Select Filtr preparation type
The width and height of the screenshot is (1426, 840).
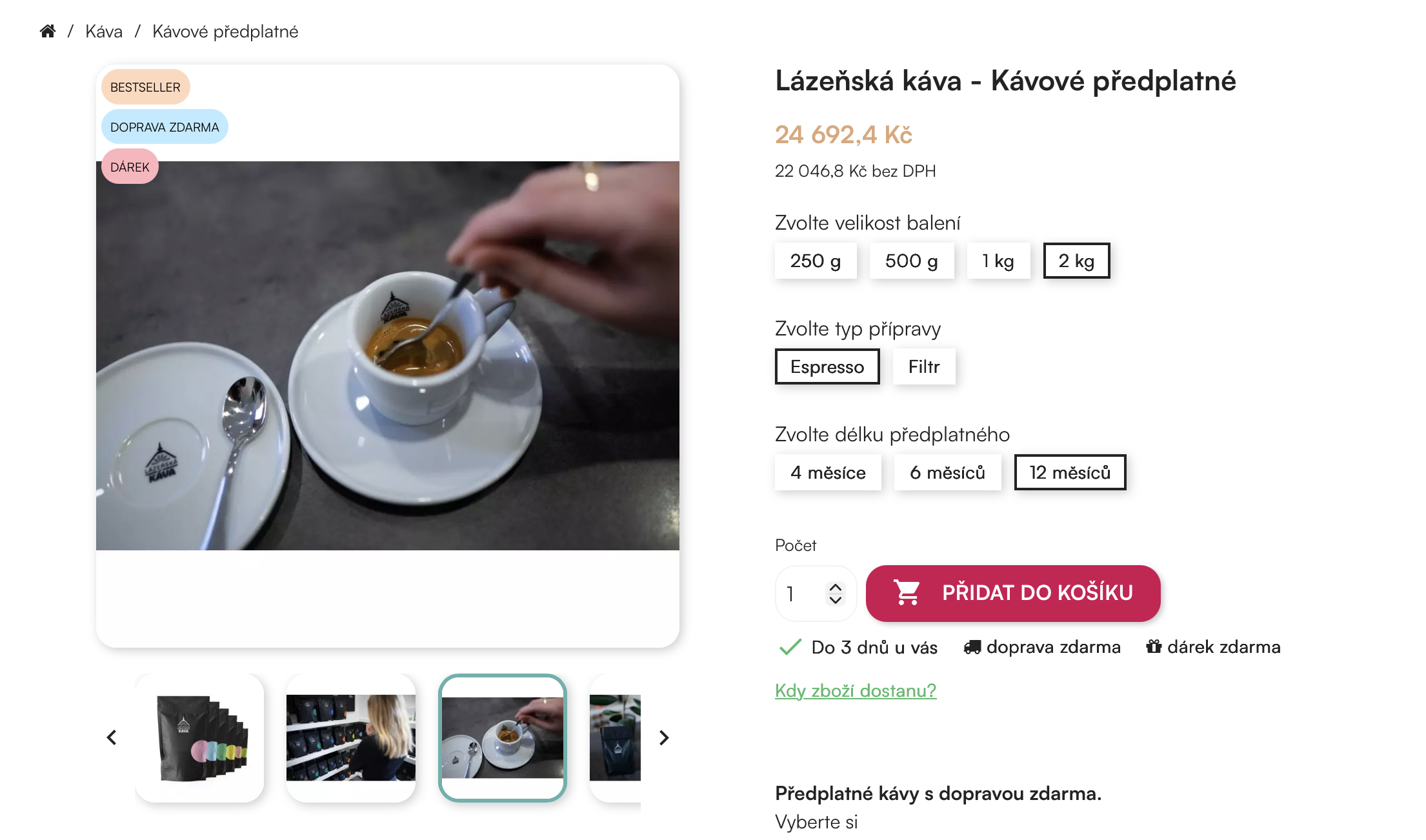pyautogui.click(x=924, y=366)
